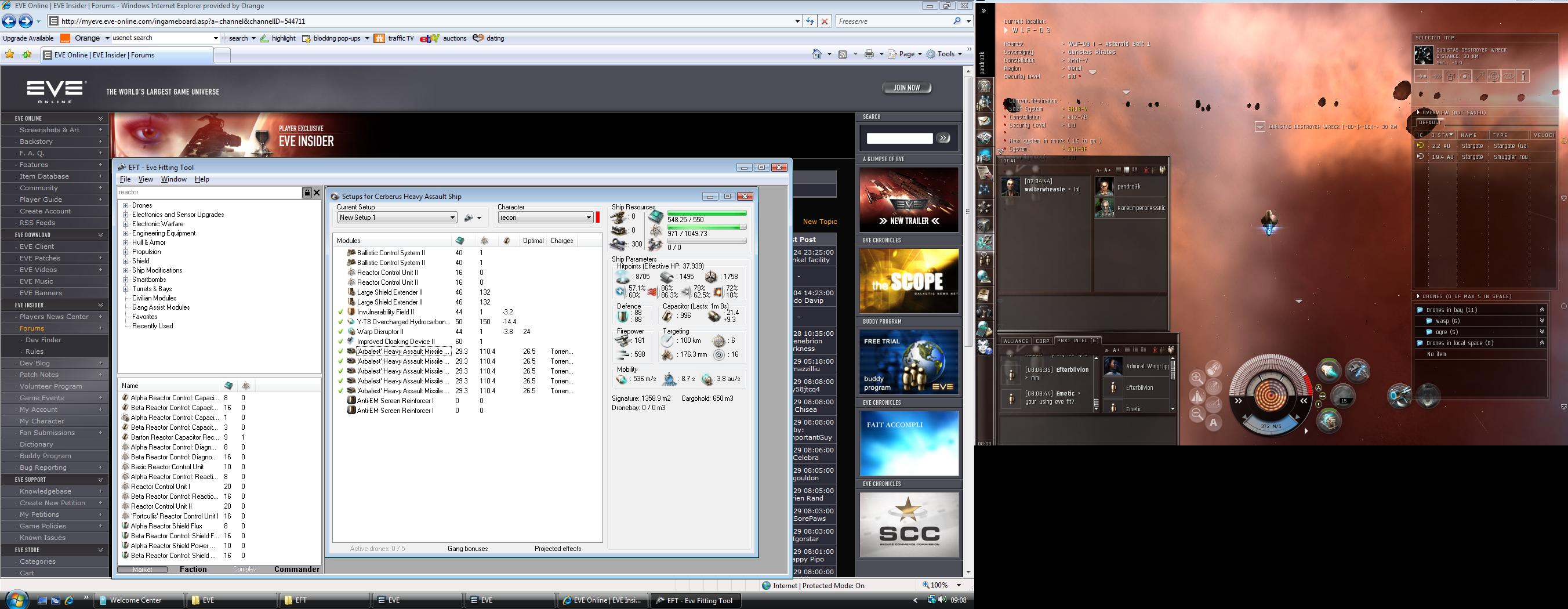Open the mail envelope icon in the Neocom sidebar
The image size is (1568, 609).
pyautogui.click(x=984, y=121)
